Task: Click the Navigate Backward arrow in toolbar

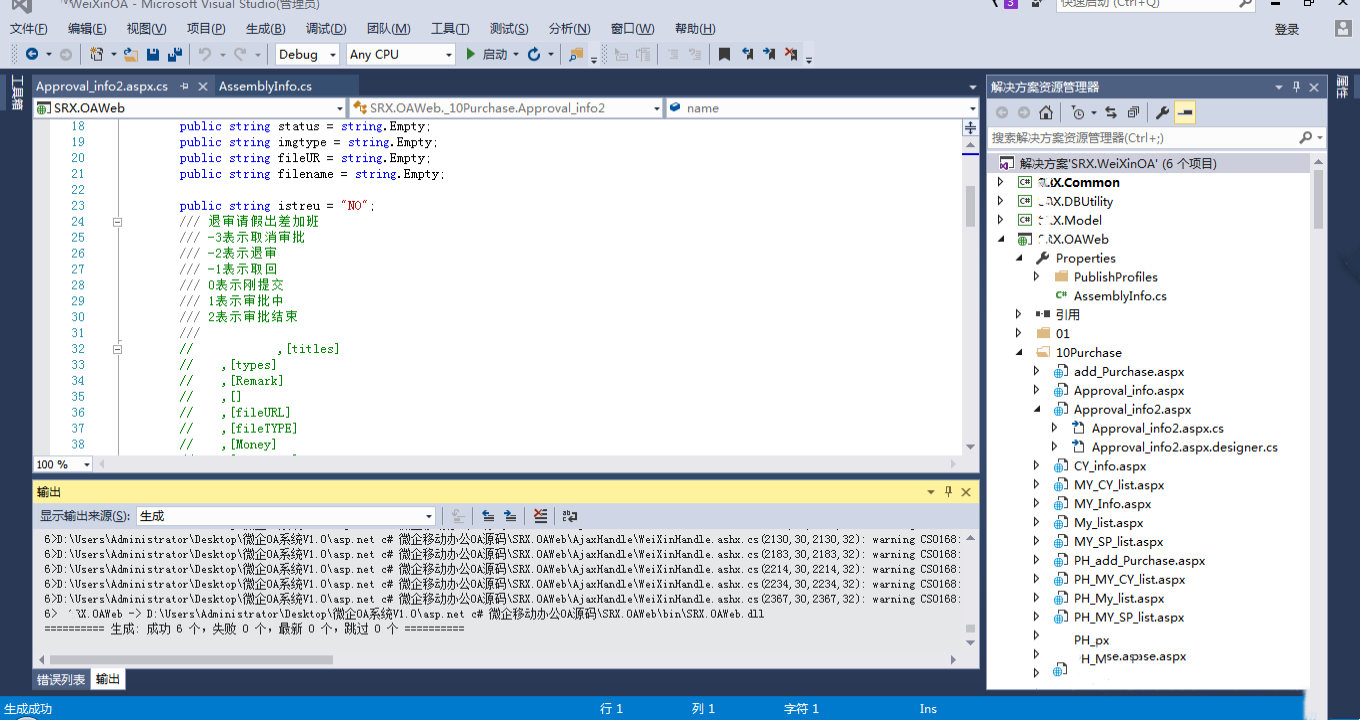Action: coord(32,54)
